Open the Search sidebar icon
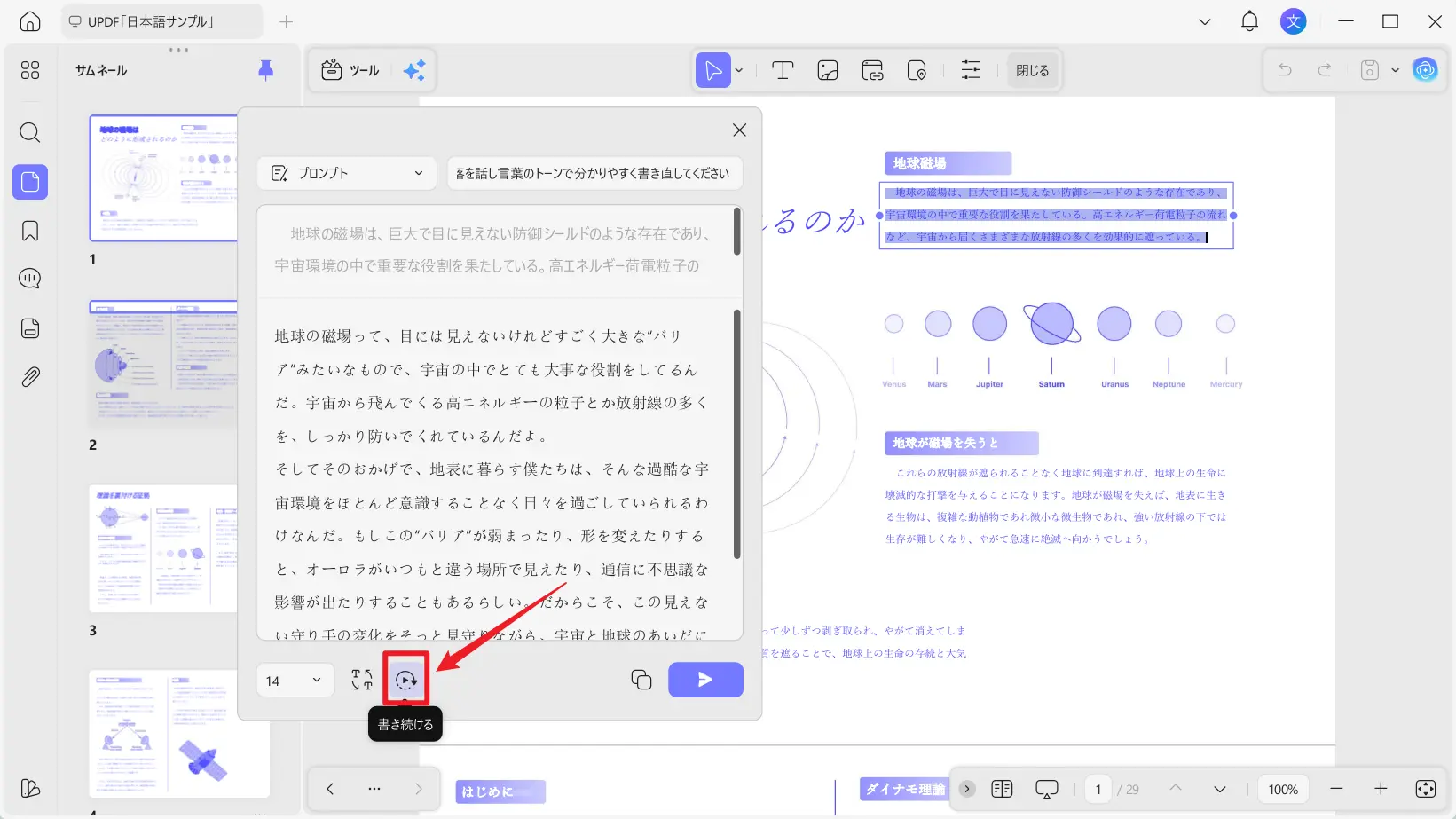Image resolution: width=1456 pixels, height=819 pixels. point(29,133)
